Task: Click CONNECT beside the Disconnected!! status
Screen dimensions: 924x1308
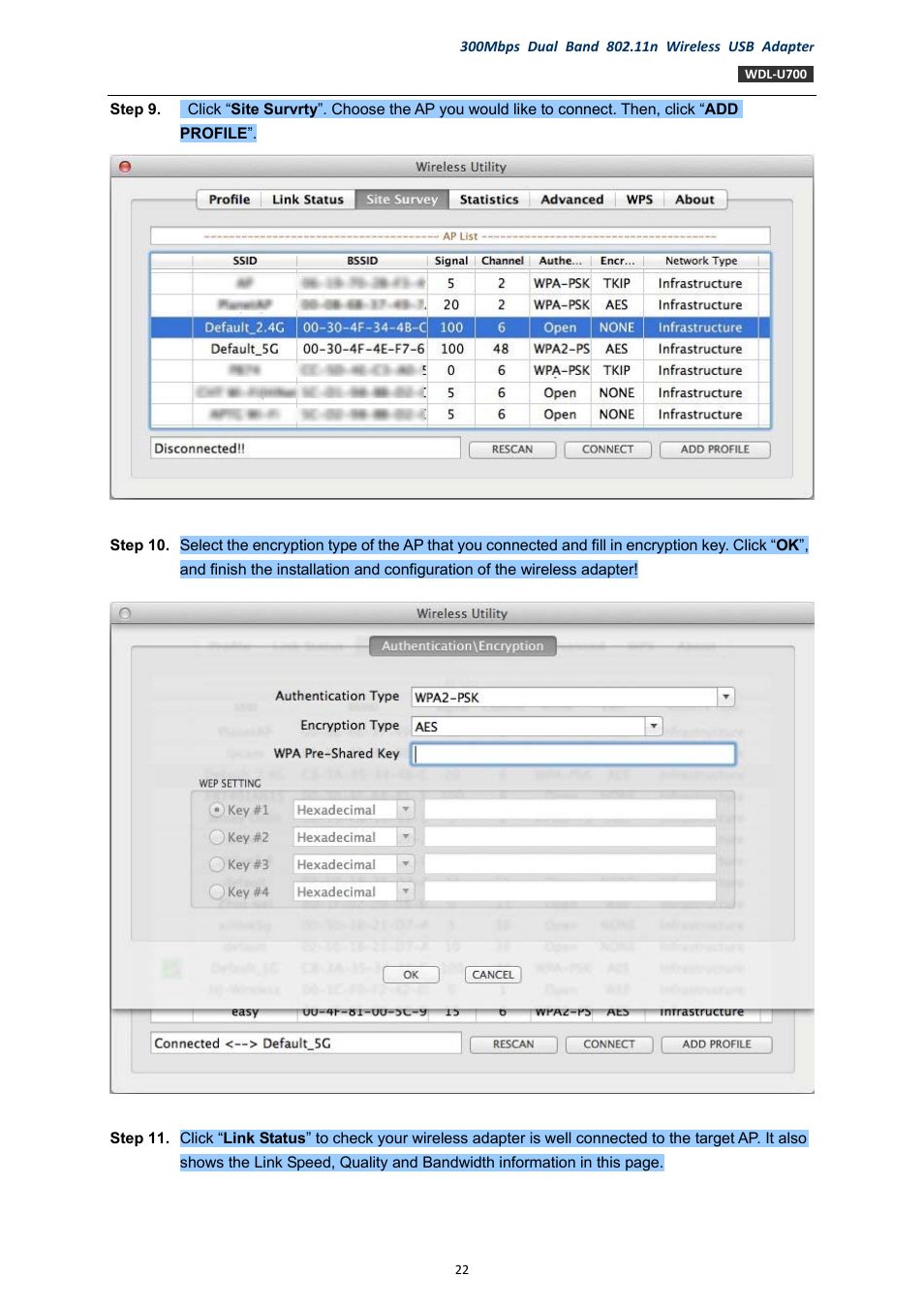Action: [607, 450]
